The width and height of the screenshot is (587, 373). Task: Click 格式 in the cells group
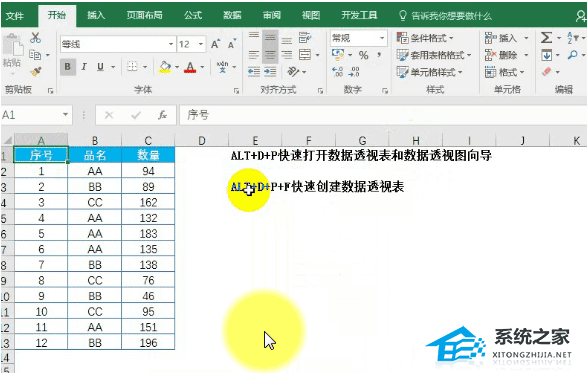tap(504, 72)
